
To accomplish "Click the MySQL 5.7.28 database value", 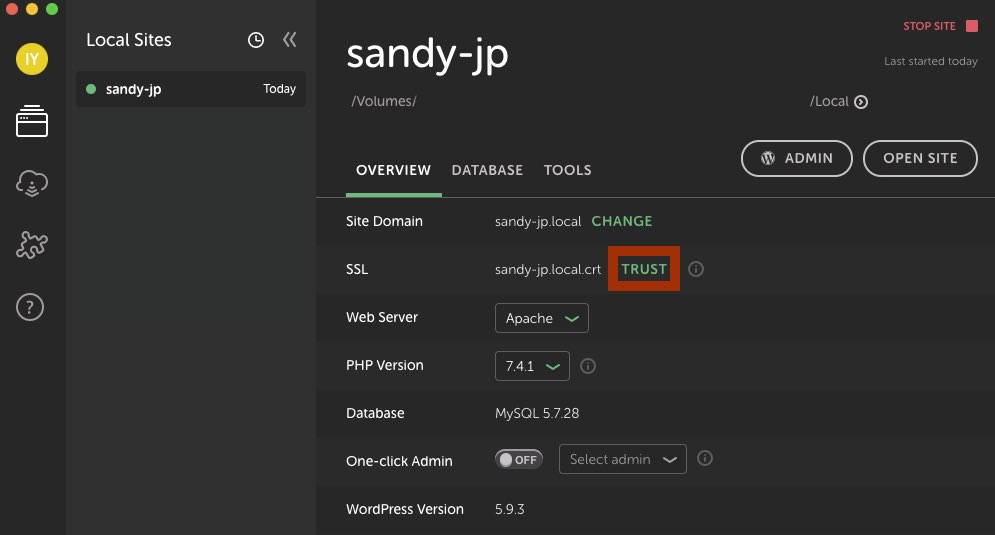I will coord(537,413).
